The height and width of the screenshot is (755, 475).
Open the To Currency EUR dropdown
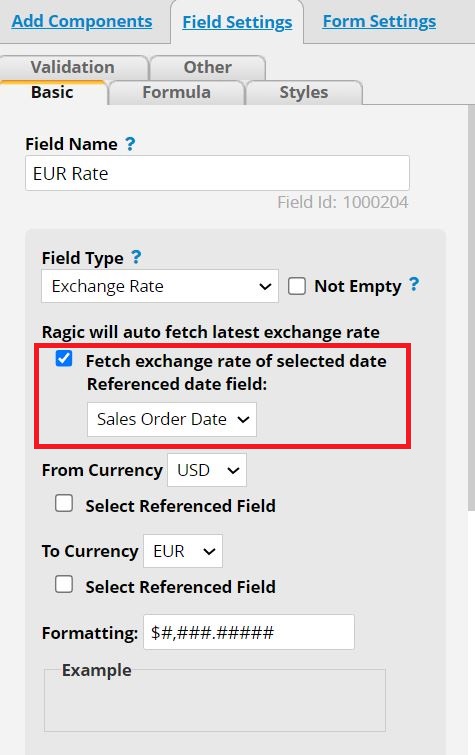[x=183, y=551]
